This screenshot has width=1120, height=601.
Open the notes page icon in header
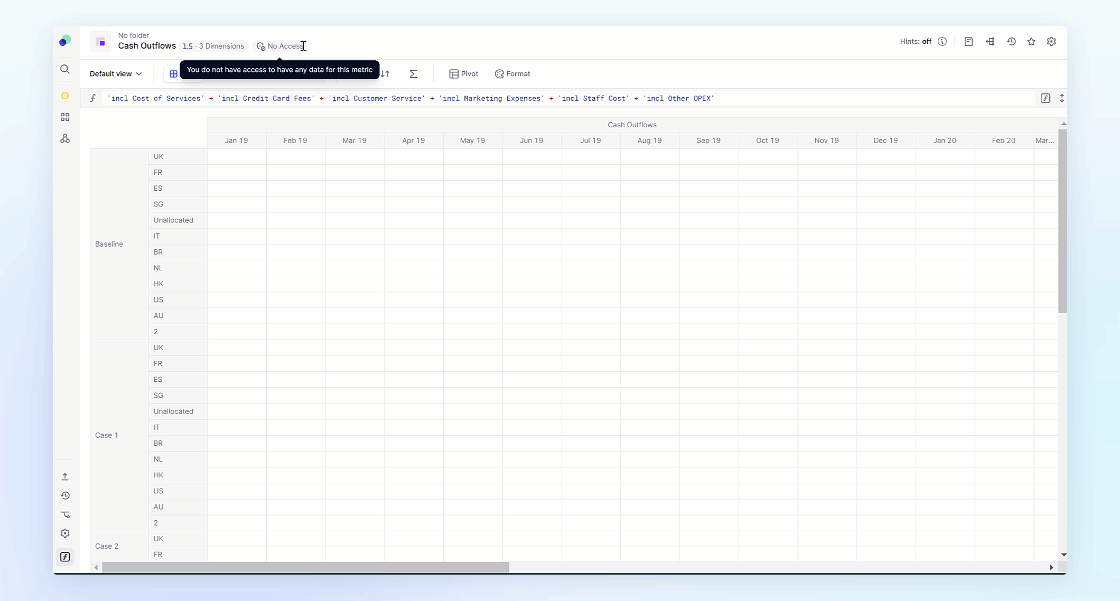tap(969, 41)
